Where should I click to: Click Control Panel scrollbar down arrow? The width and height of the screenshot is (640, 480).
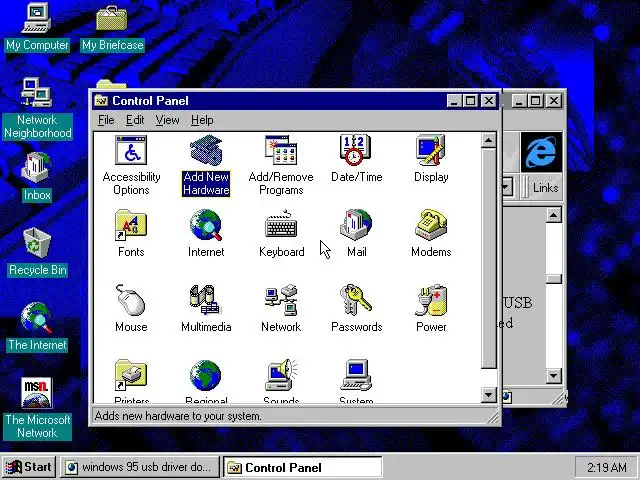pyautogui.click(x=489, y=395)
